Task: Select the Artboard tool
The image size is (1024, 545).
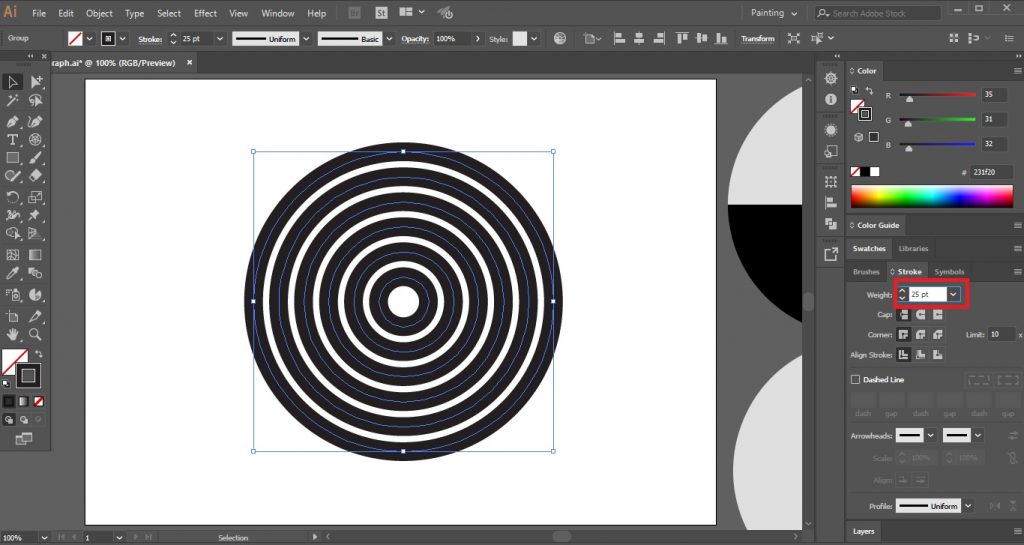Action: (12, 317)
